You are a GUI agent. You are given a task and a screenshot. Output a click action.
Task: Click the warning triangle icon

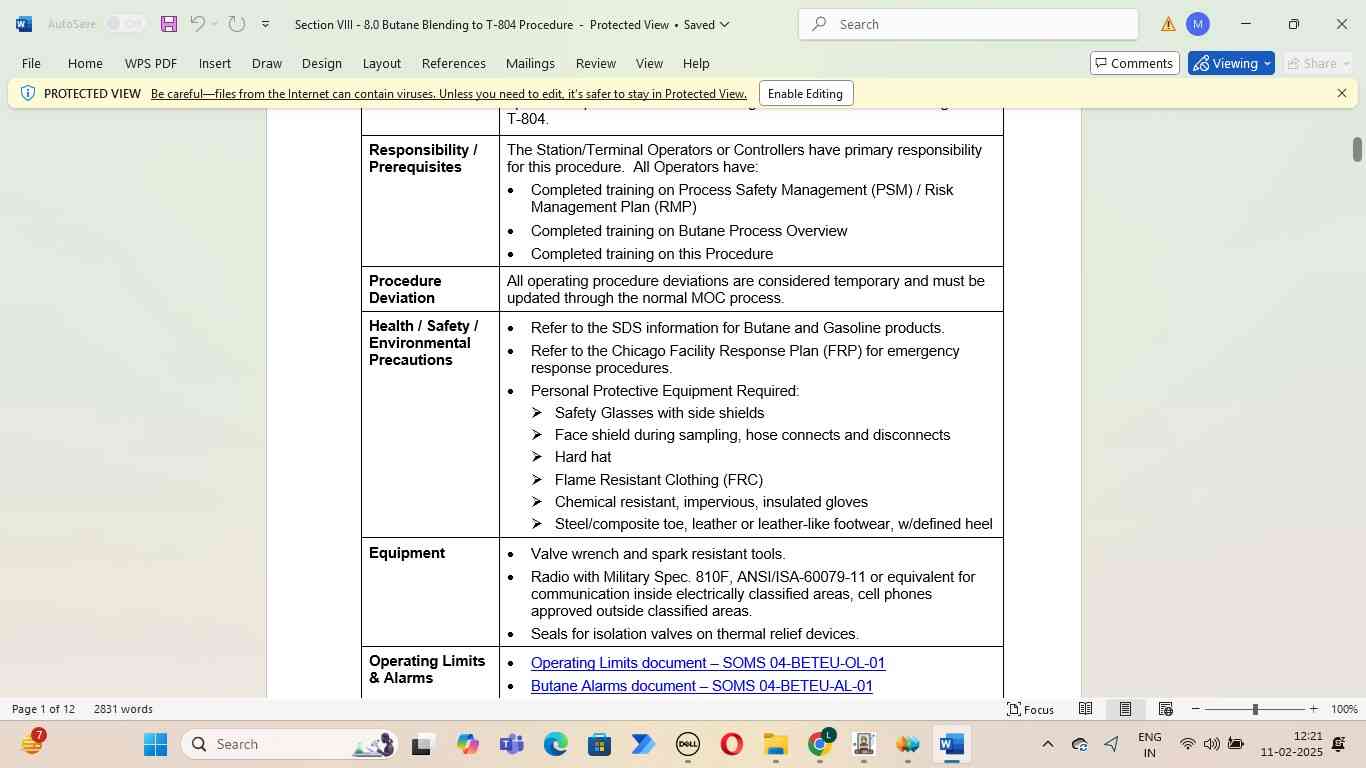click(1168, 25)
